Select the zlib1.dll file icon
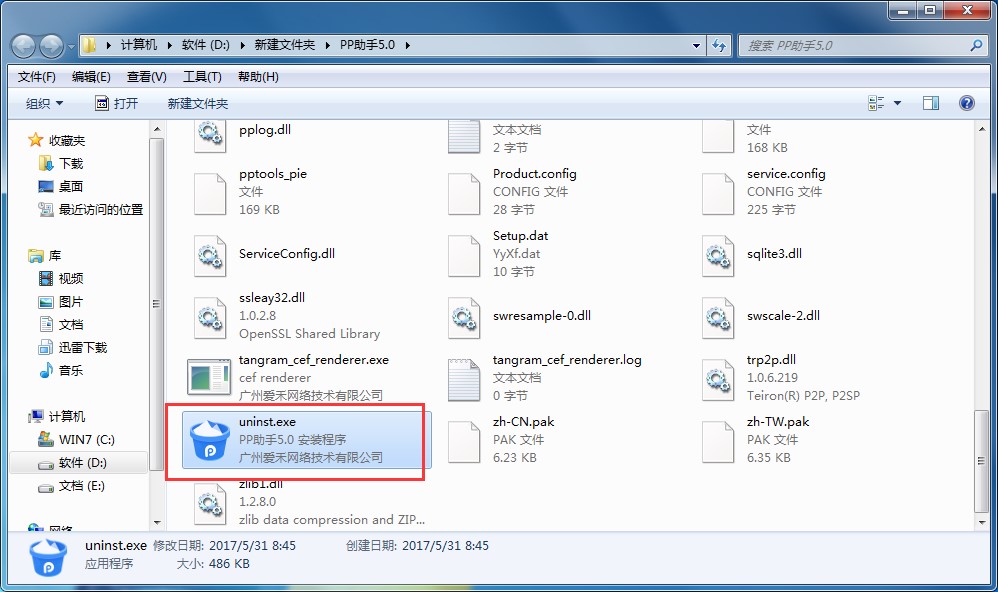 click(x=209, y=503)
